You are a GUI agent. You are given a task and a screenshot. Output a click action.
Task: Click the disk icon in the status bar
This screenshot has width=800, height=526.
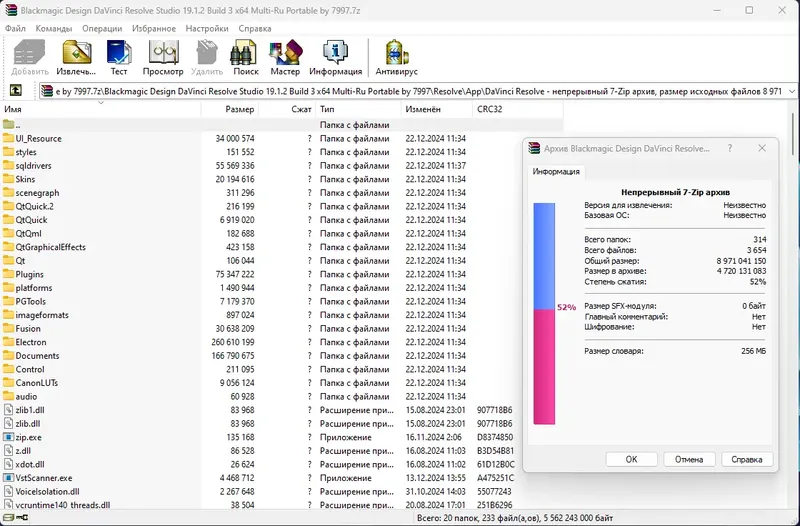pos(8,518)
